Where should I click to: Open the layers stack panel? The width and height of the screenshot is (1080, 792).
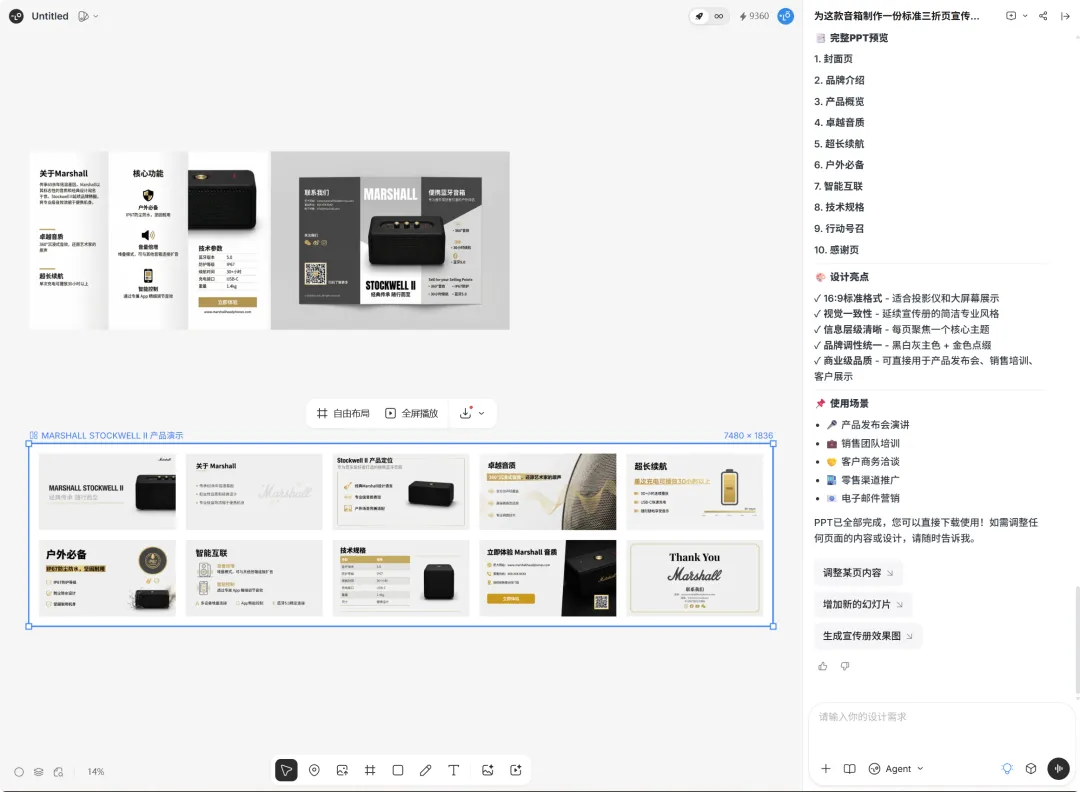(39, 772)
